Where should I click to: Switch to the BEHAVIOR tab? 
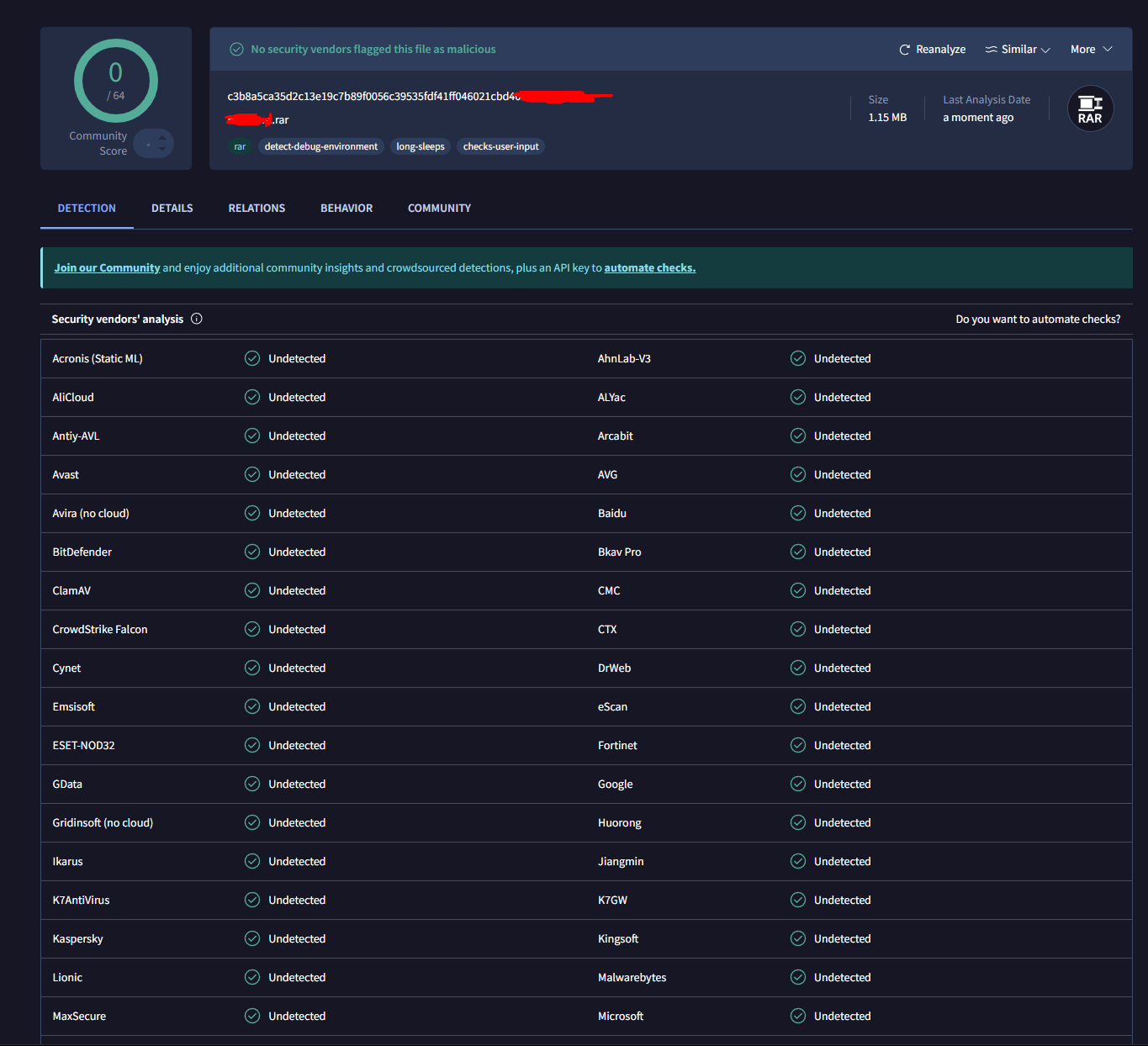point(347,208)
